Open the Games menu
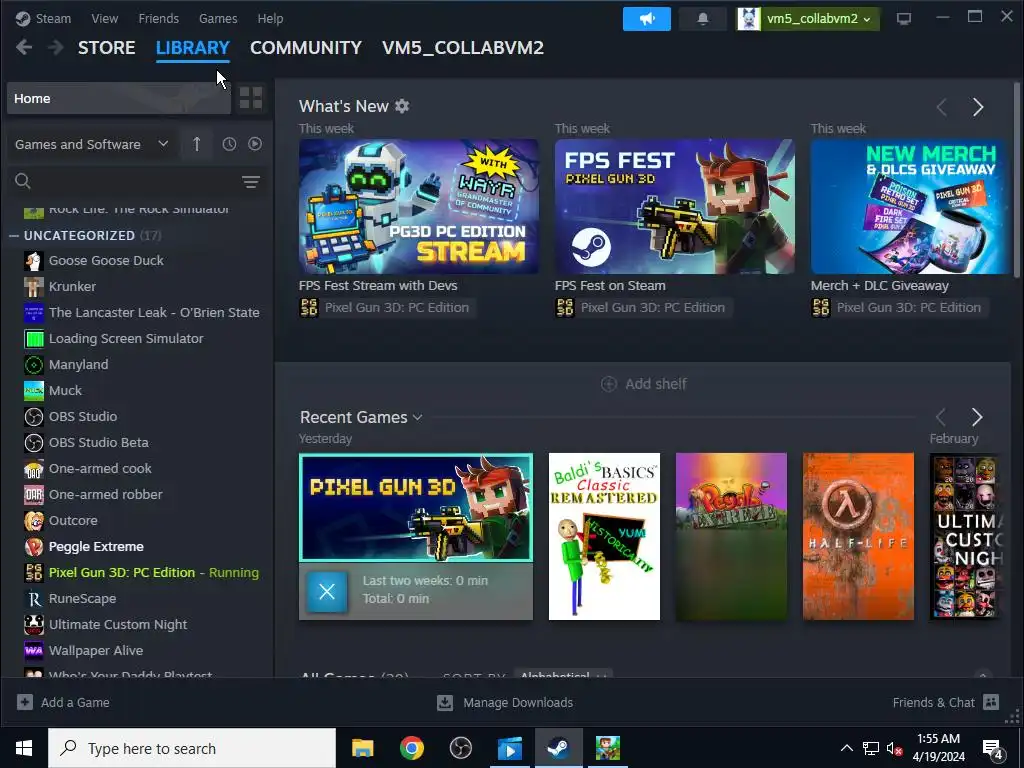This screenshot has height=768, width=1024. [x=218, y=18]
